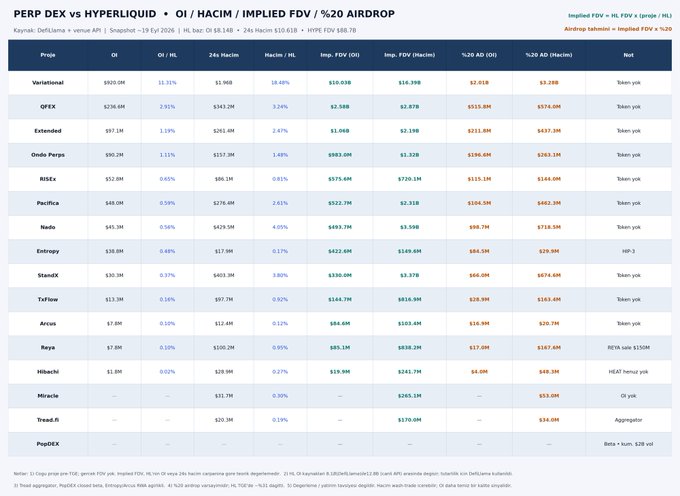This screenshot has height=496, width=680.
Task: Select Arcus' '$12.4M' volume cell
Action: [x=224, y=323]
